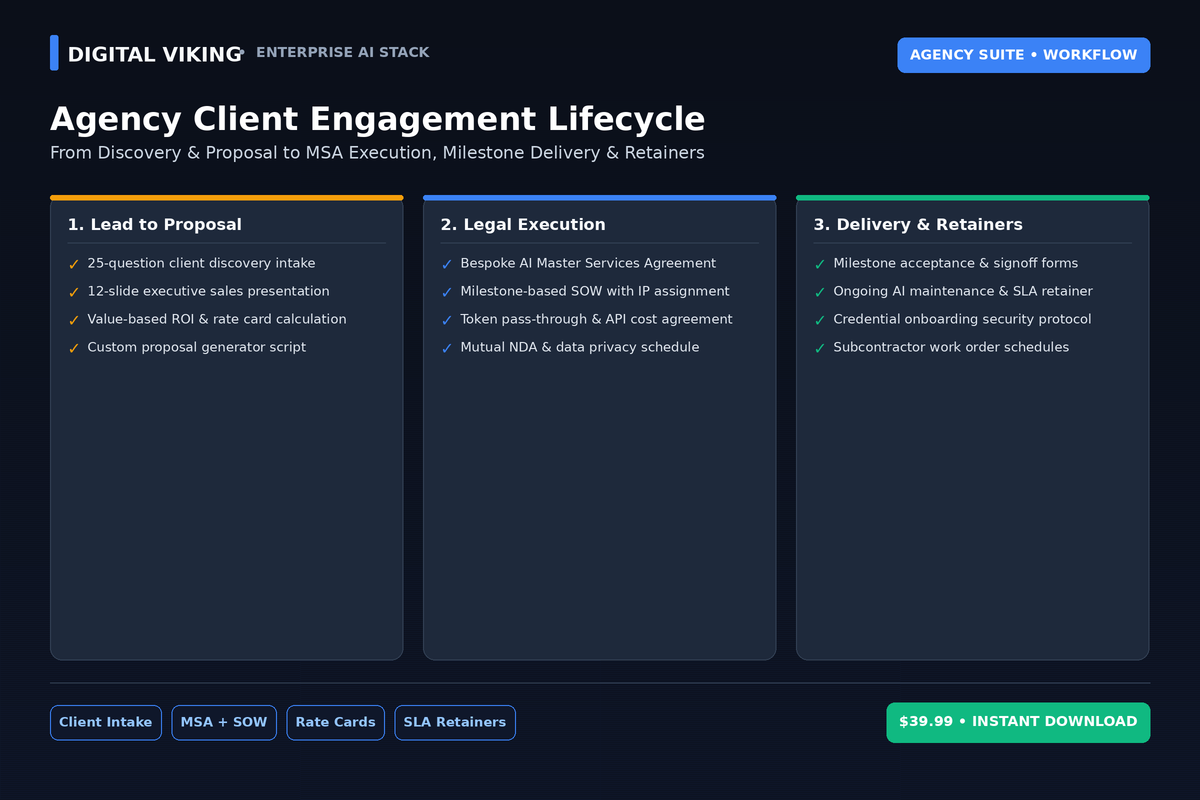Select 'Ongoing AI maintenance & SLA retainer' text

point(963,292)
